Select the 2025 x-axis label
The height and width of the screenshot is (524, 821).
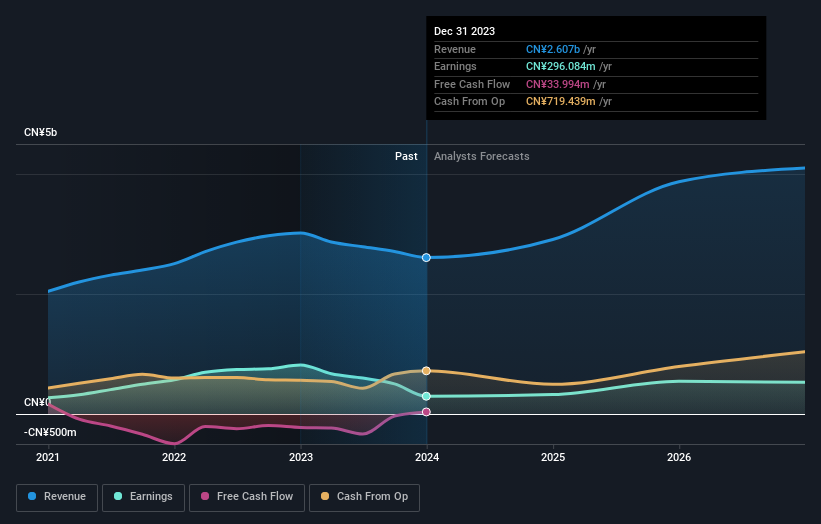pyautogui.click(x=553, y=457)
